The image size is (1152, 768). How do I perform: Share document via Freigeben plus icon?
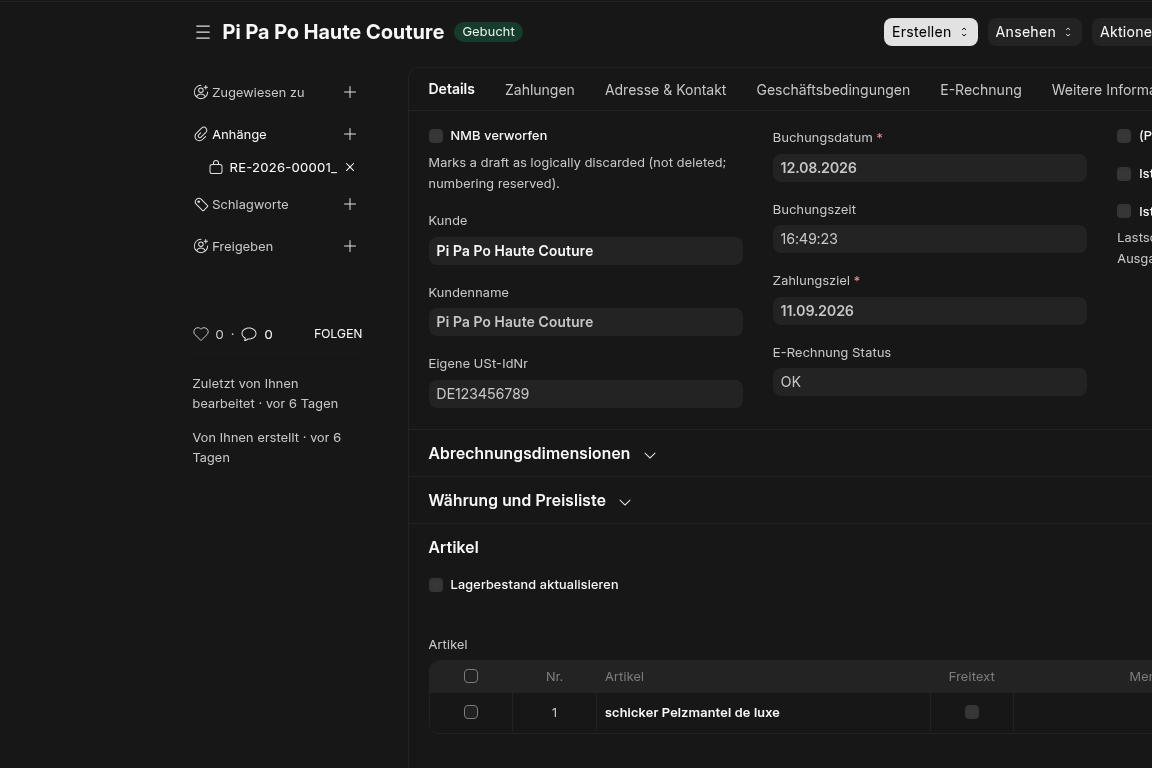350,246
